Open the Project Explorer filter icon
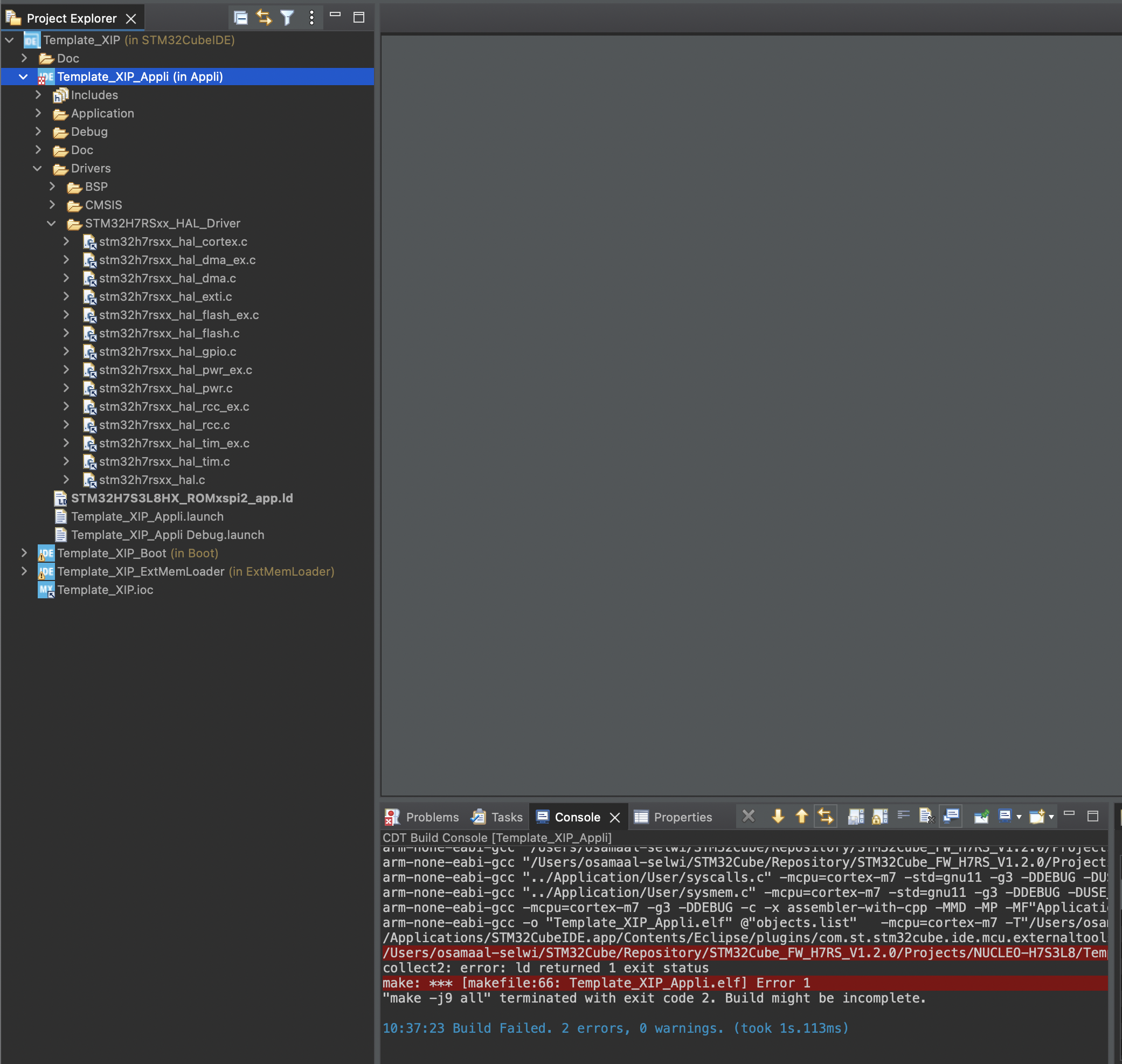 click(x=287, y=18)
